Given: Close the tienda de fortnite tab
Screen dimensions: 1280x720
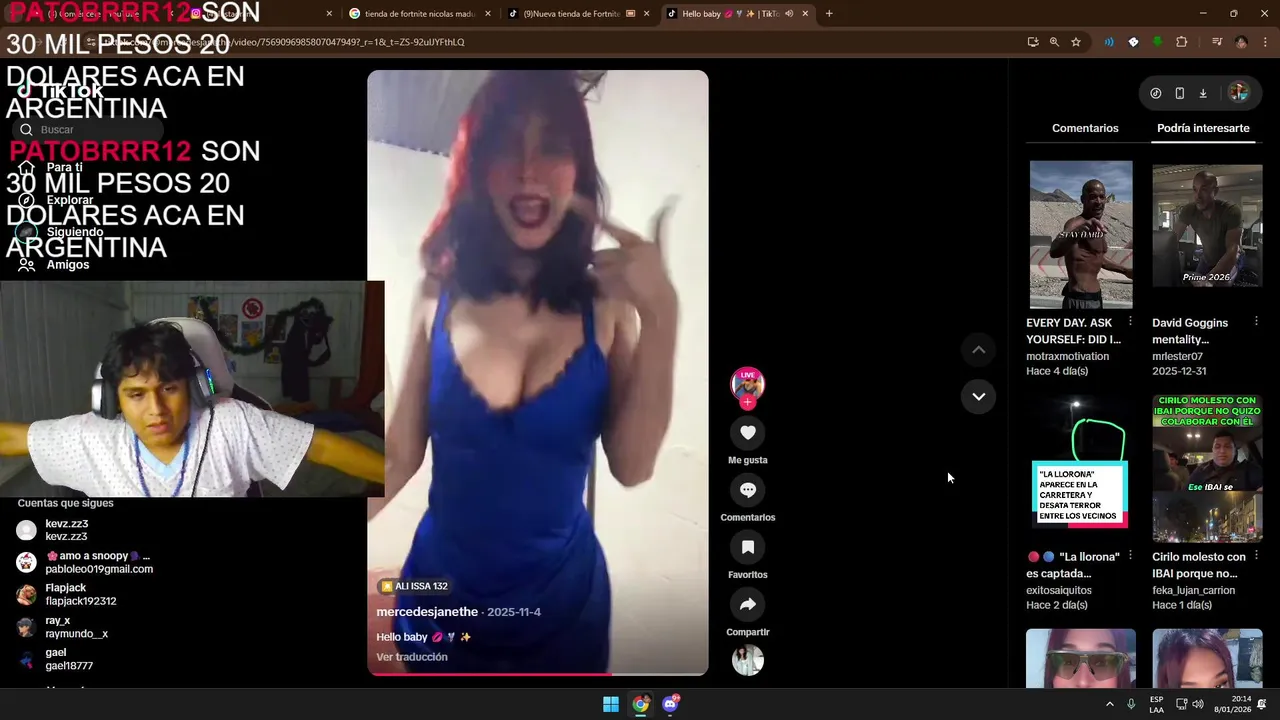Looking at the screenshot, I should coord(488,14).
